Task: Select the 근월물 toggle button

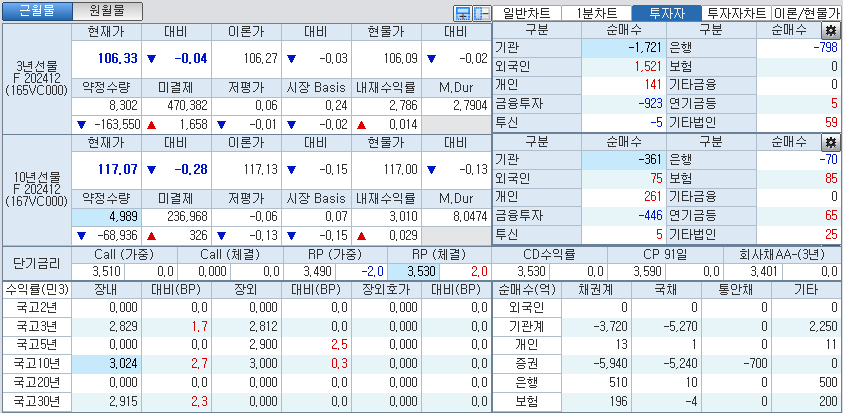Action: 37,11
